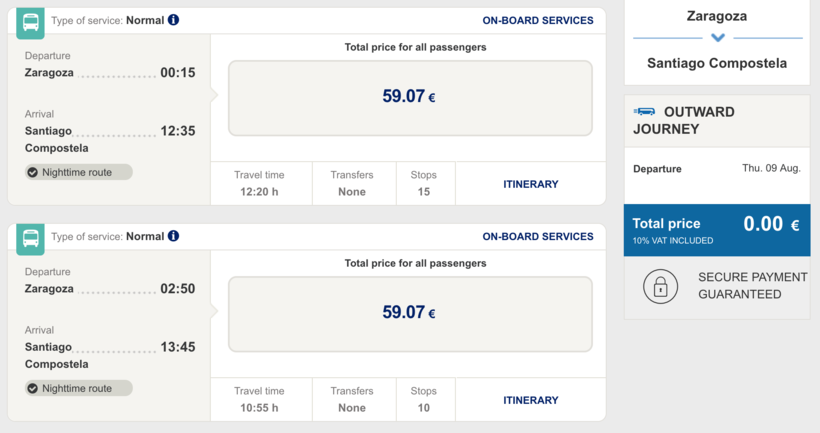
Task: Click the Outward Journey panel header
Action: click(x=717, y=121)
